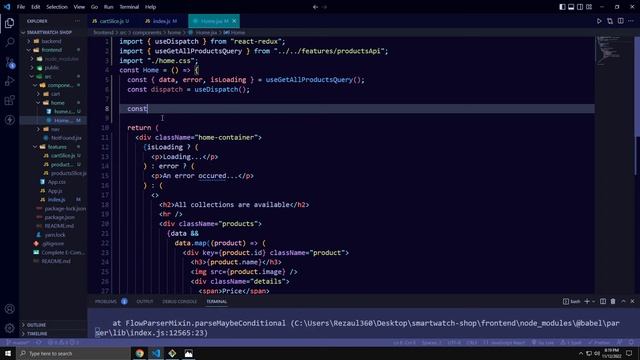Viewport: 640px width, 360px height.
Task: Split the terminal panel
Action: [x=603, y=301]
